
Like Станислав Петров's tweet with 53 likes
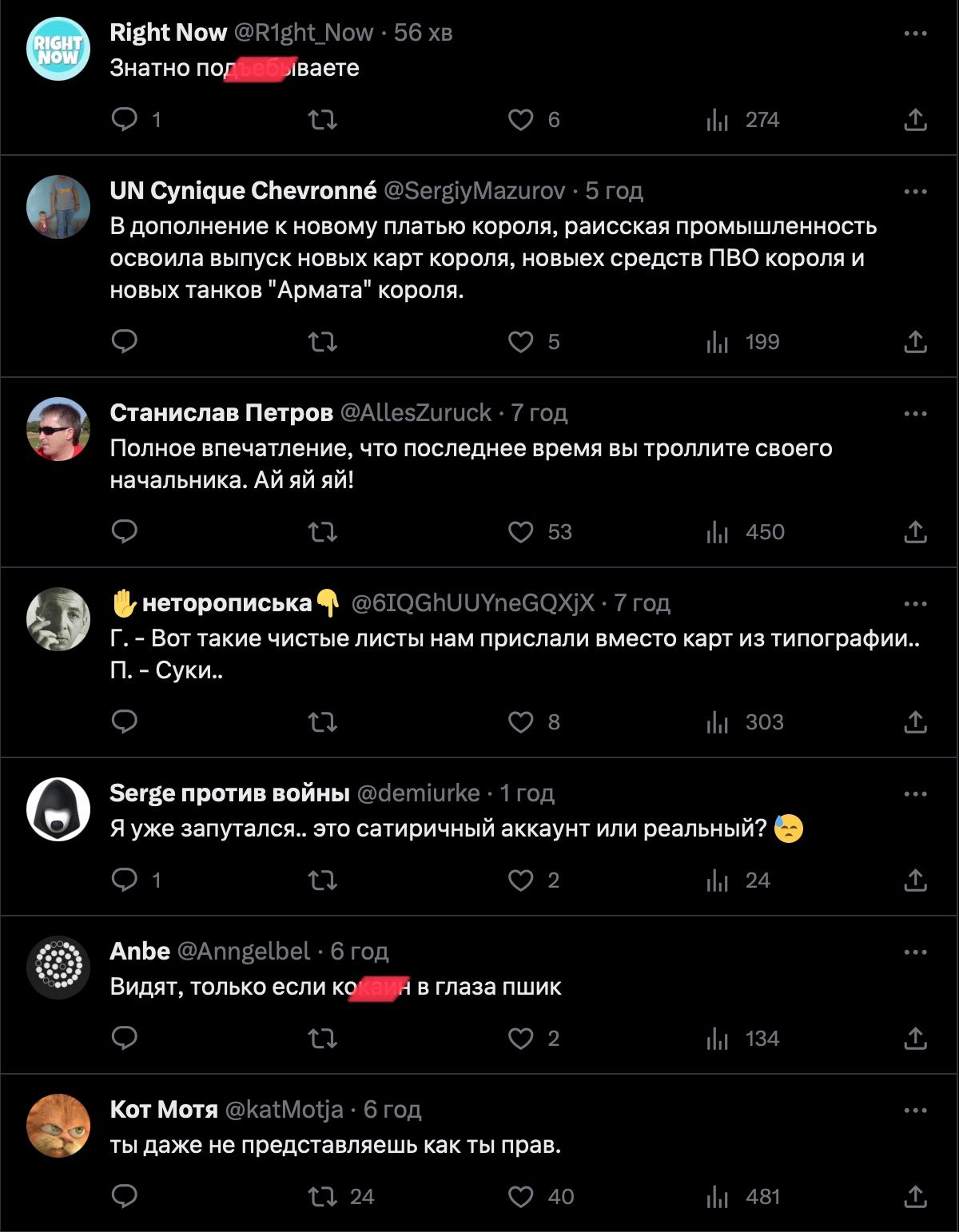point(520,532)
